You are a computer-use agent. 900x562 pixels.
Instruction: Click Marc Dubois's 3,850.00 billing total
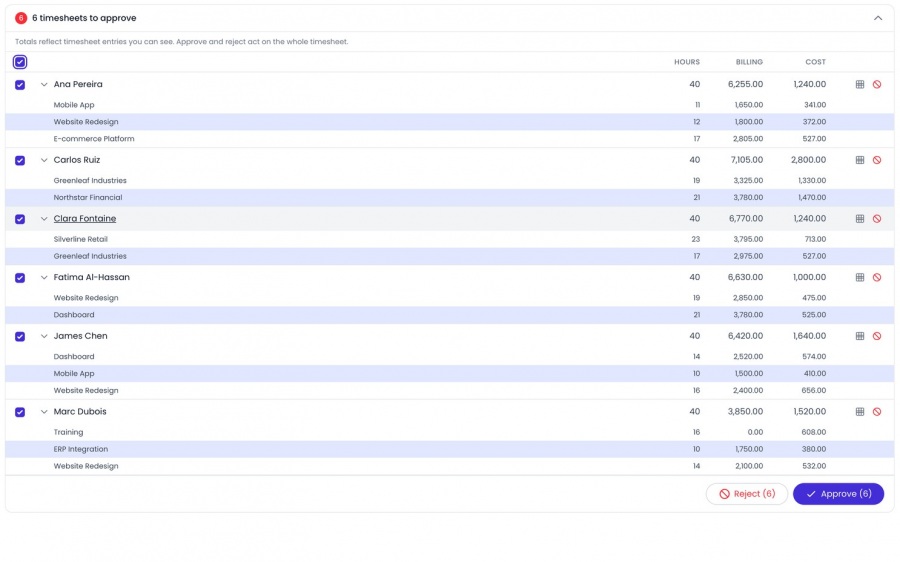(746, 412)
